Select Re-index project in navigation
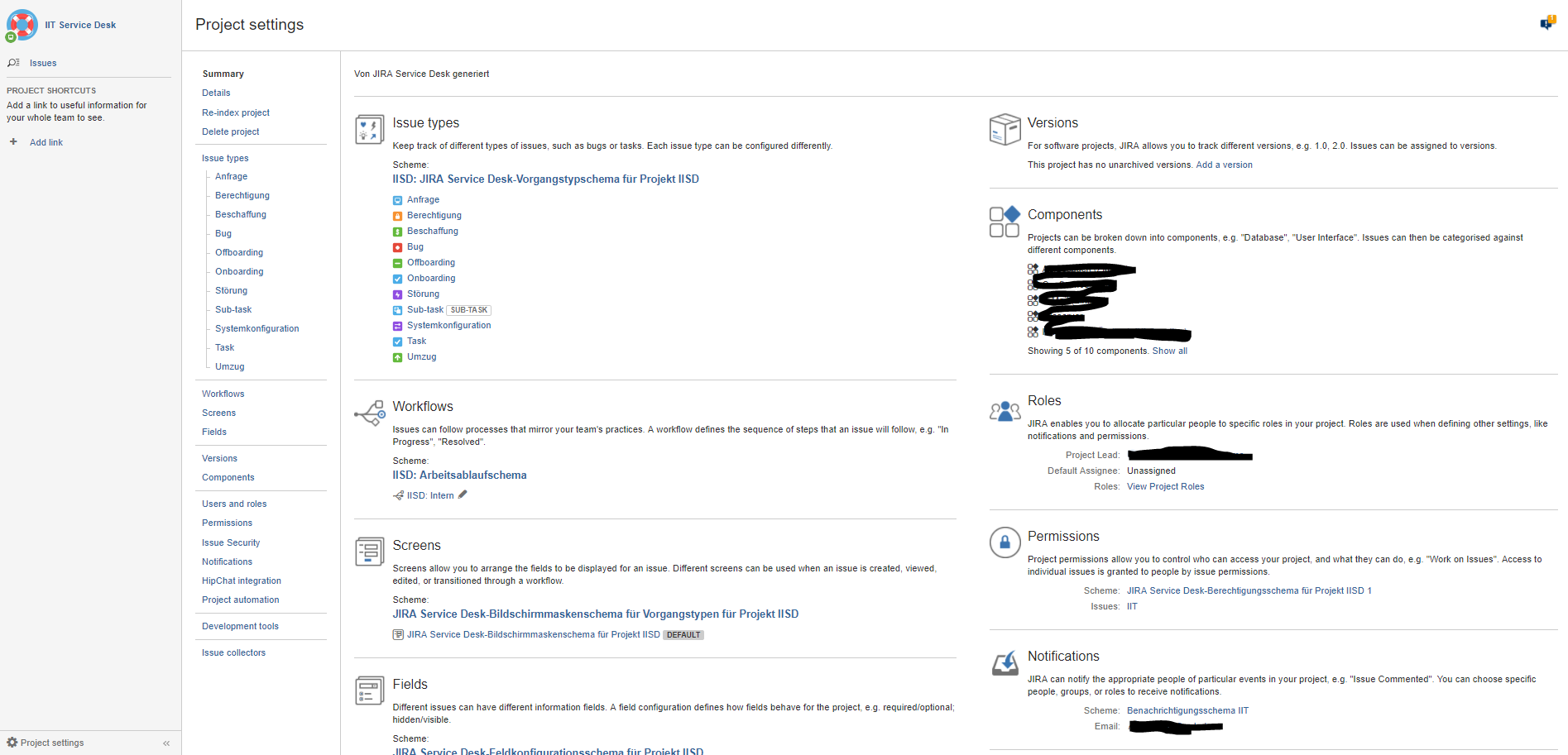The width and height of the screenshot is (1568, 755). (236, 112)
